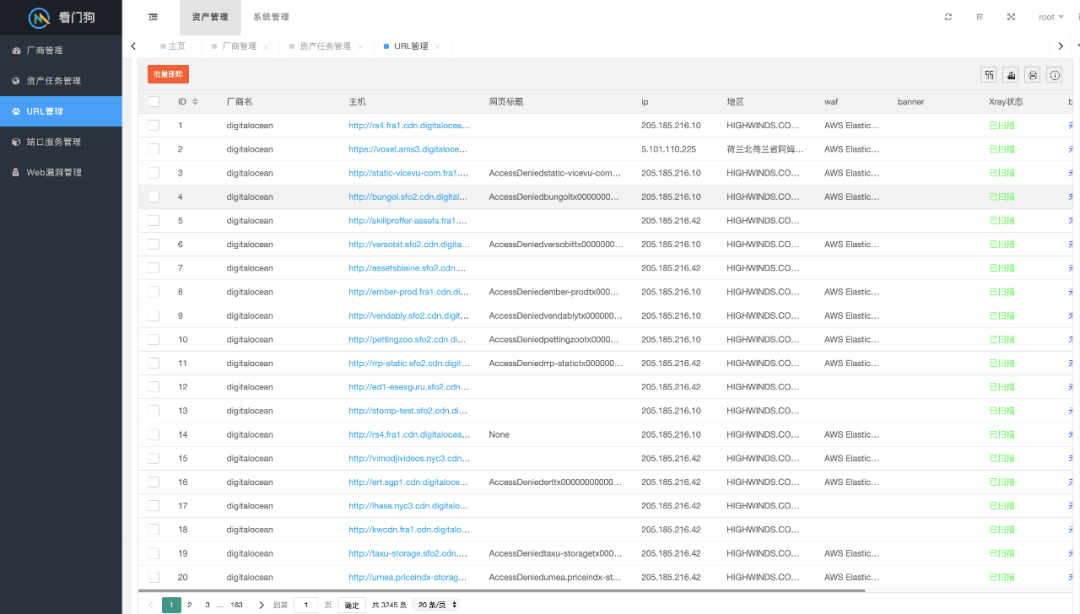
Task: Open the fullscreen toggle icon
Action: pos(1011,17)
